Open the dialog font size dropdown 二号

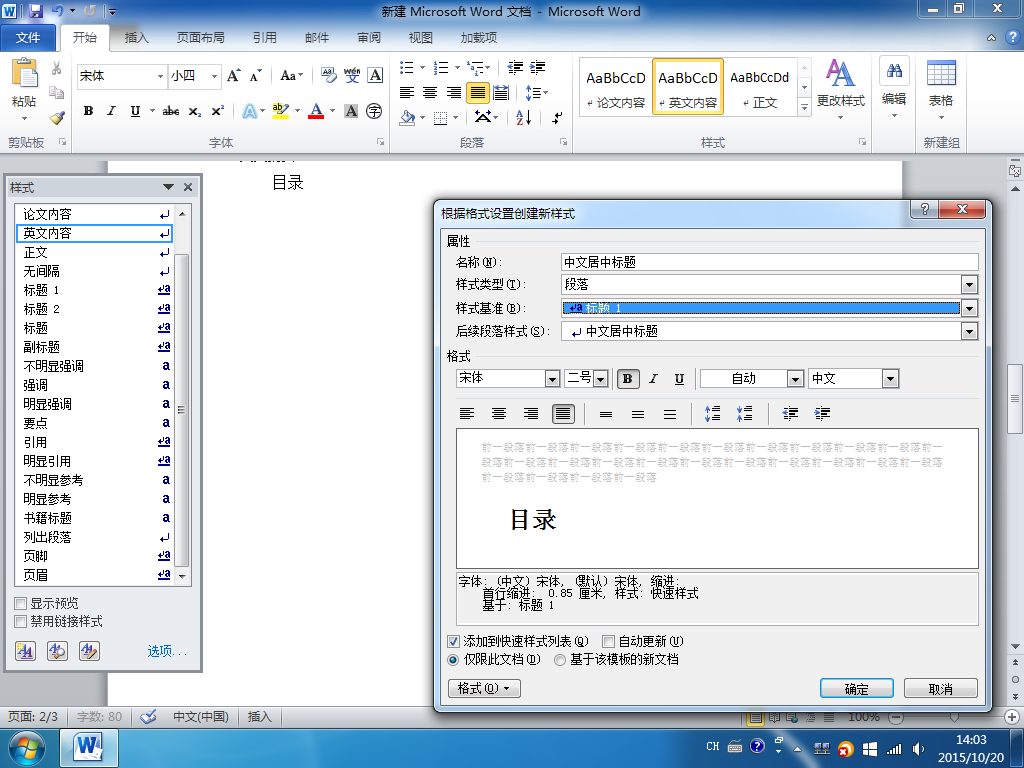pos(601,379)
